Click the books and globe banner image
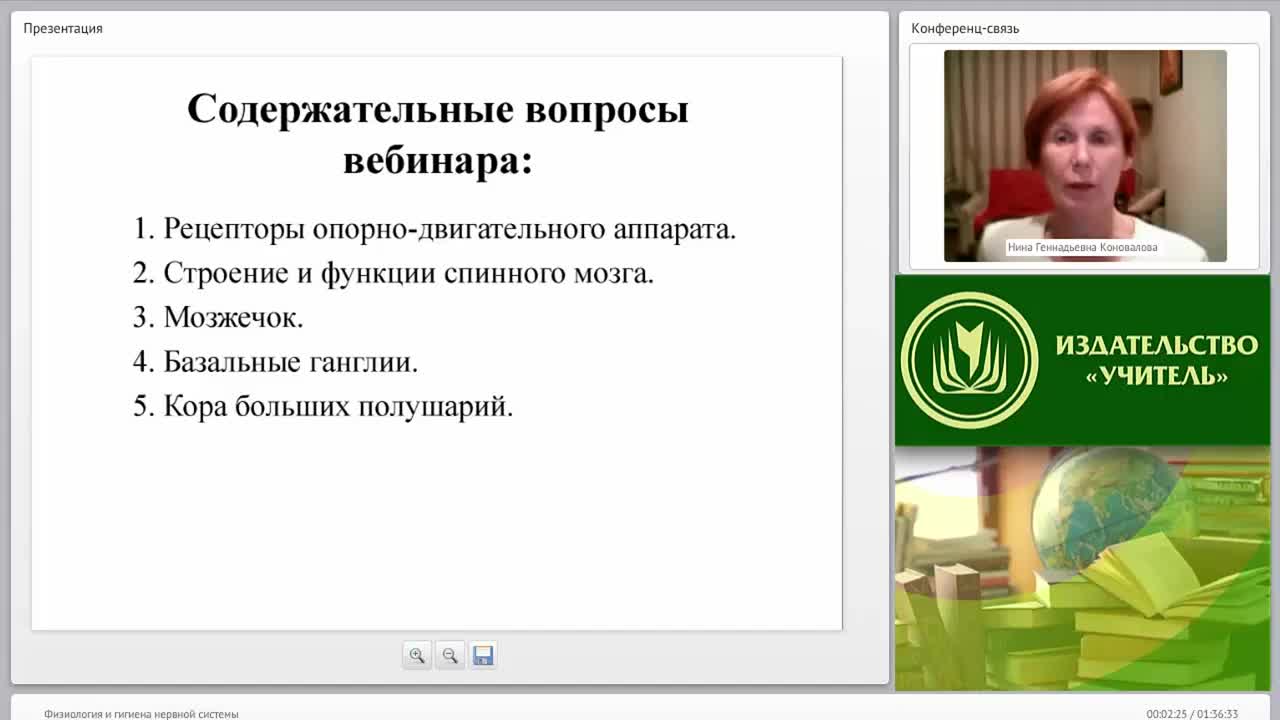The height and width of the screenshot is (720, 1280). 1082,568
